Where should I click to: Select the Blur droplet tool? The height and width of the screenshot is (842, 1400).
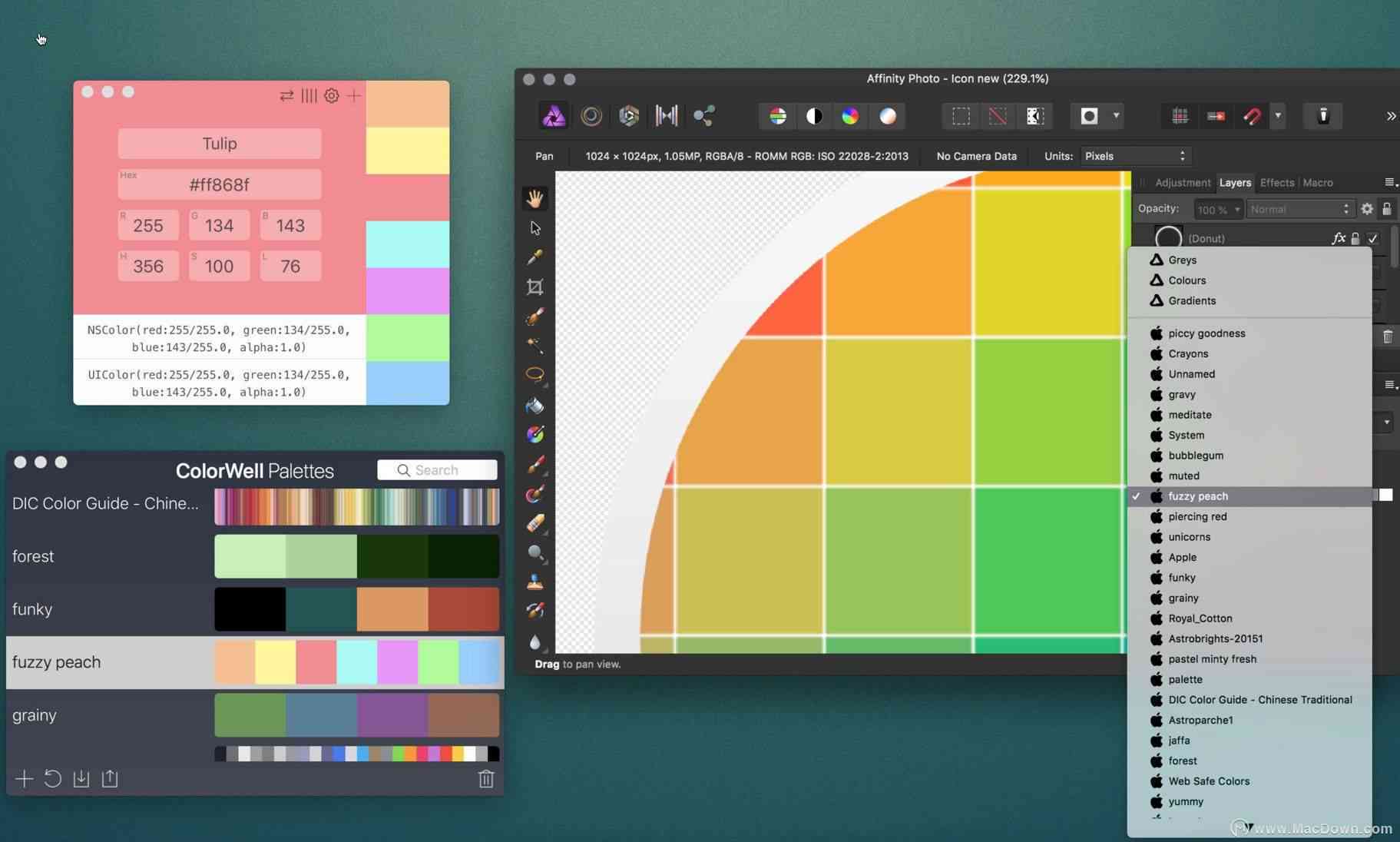[535, 641]
